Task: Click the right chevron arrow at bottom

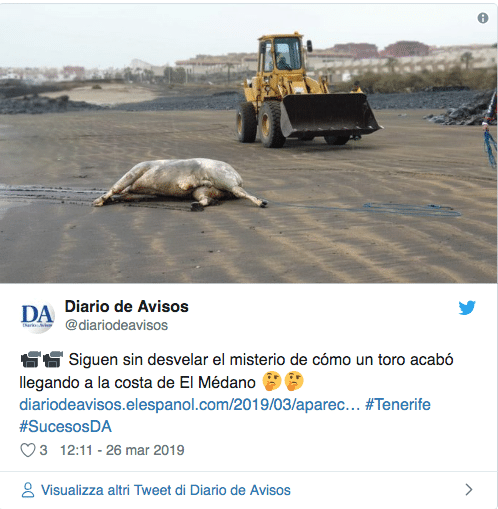Action: pyautogui.click(x=469, y=490)
